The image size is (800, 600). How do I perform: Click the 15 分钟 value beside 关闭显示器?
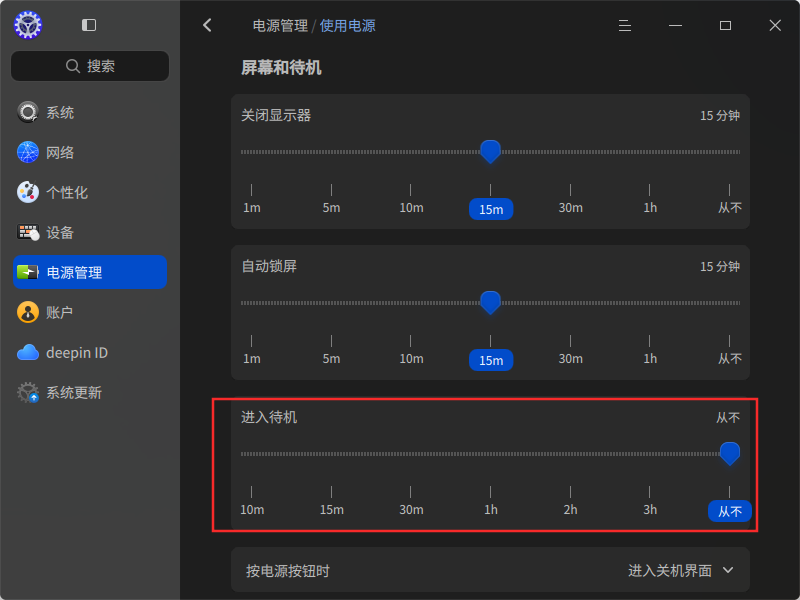(720, 116)
